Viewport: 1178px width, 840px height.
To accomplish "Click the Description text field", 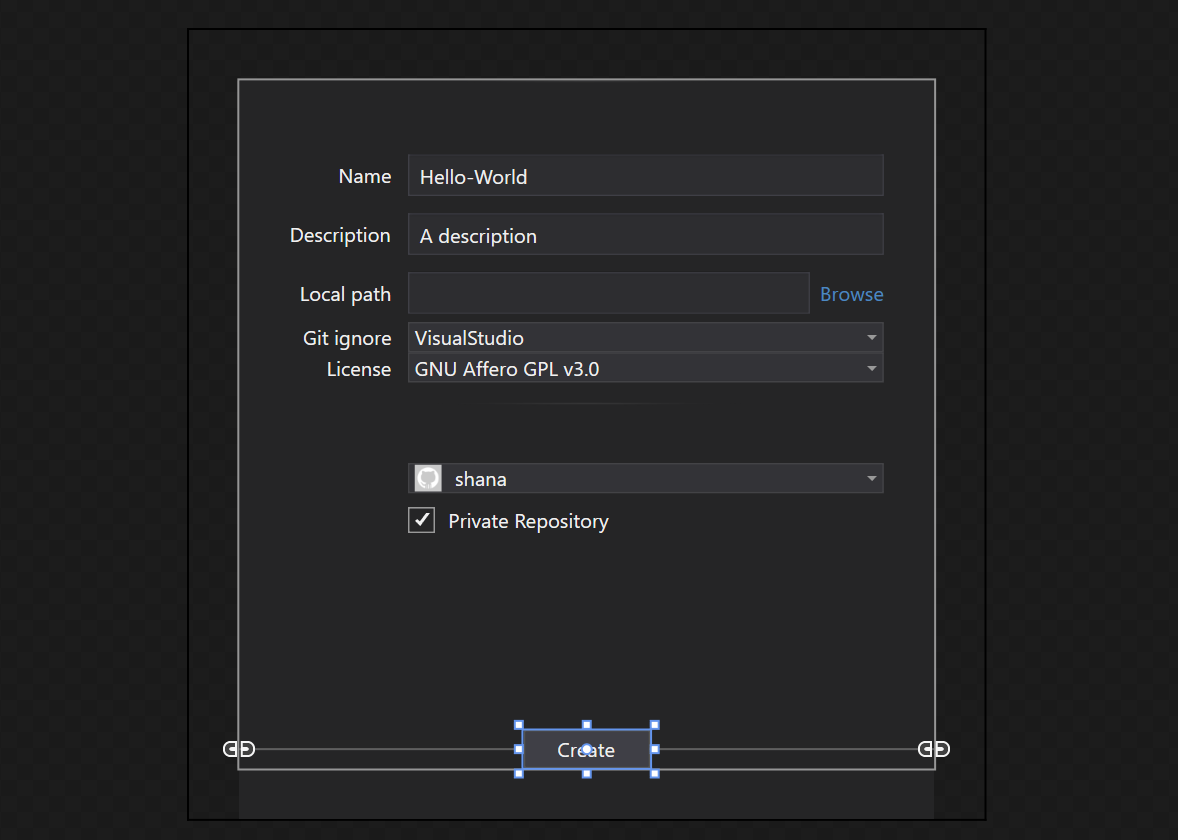I will pyautogui.click(x=645, y=234).
